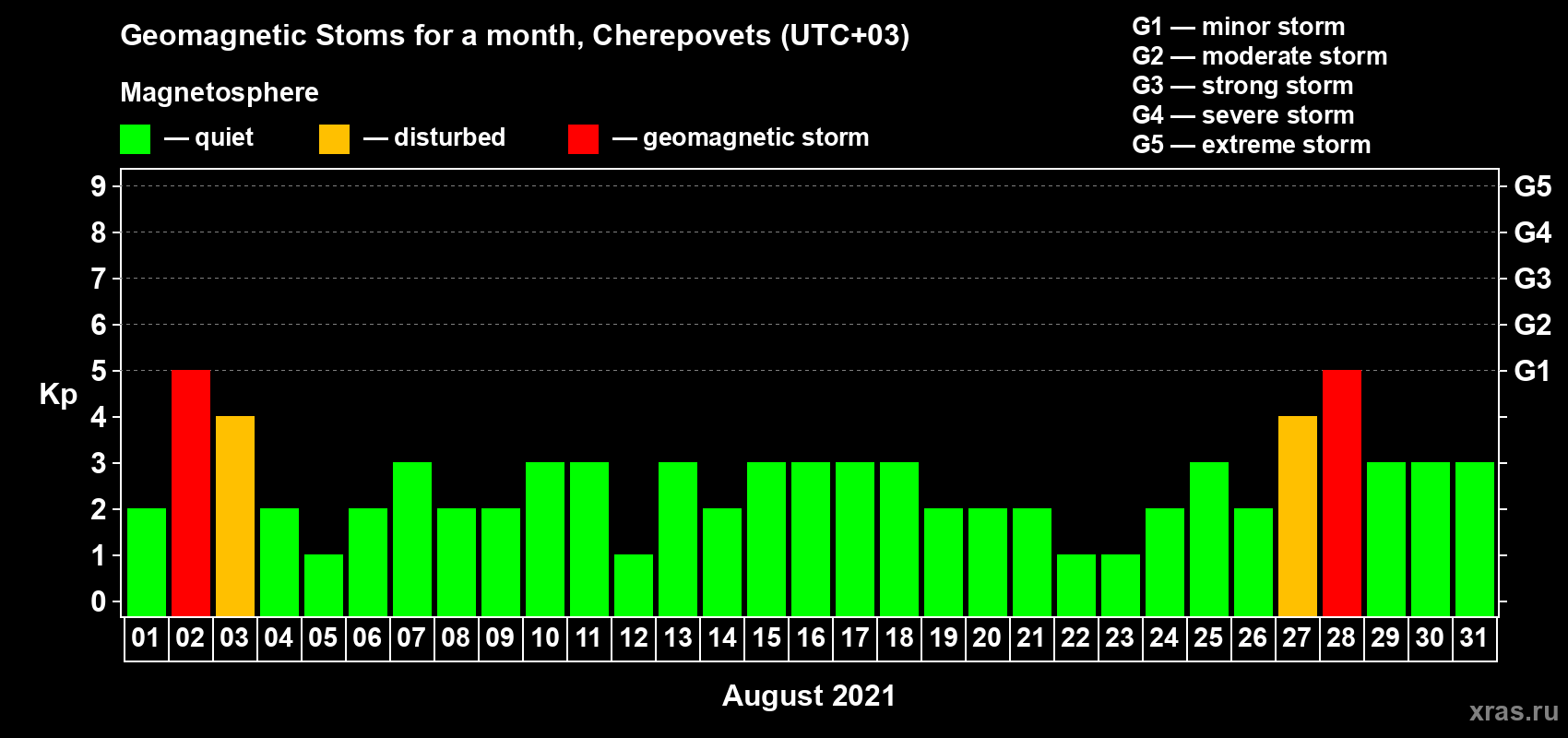
Task: Click date label 01 on the axis
Action: 146,637
